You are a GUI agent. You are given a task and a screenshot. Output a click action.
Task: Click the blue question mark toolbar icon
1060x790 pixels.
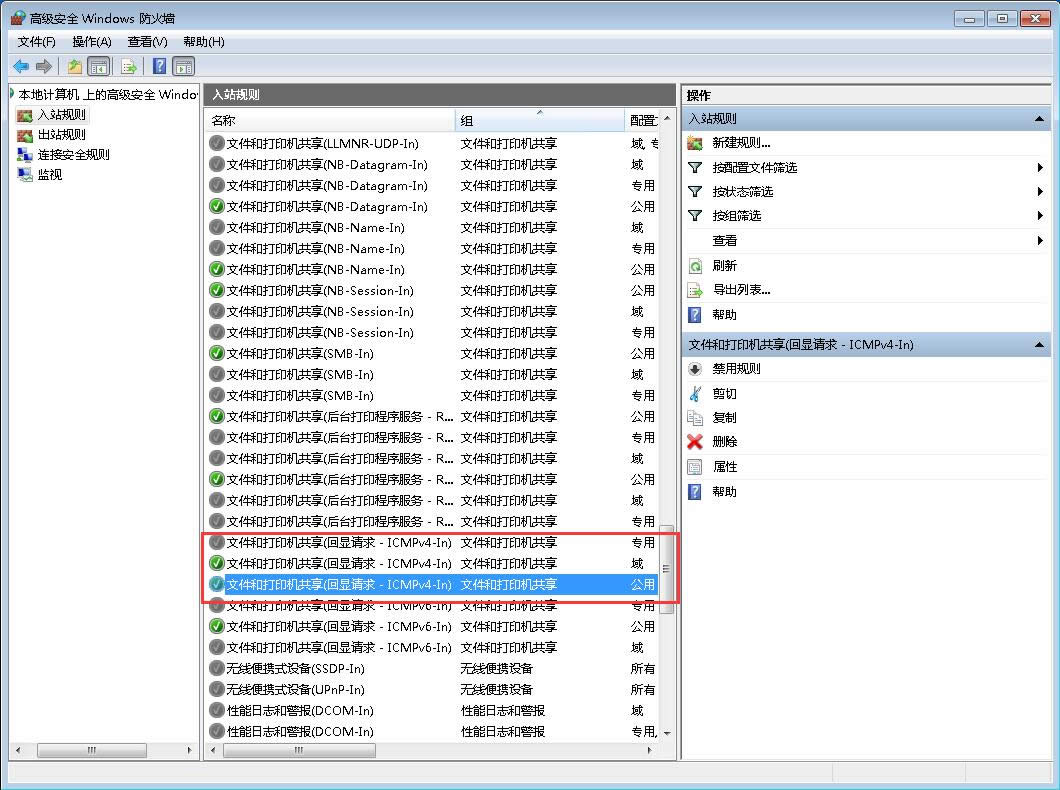click(x=159, y=67)
